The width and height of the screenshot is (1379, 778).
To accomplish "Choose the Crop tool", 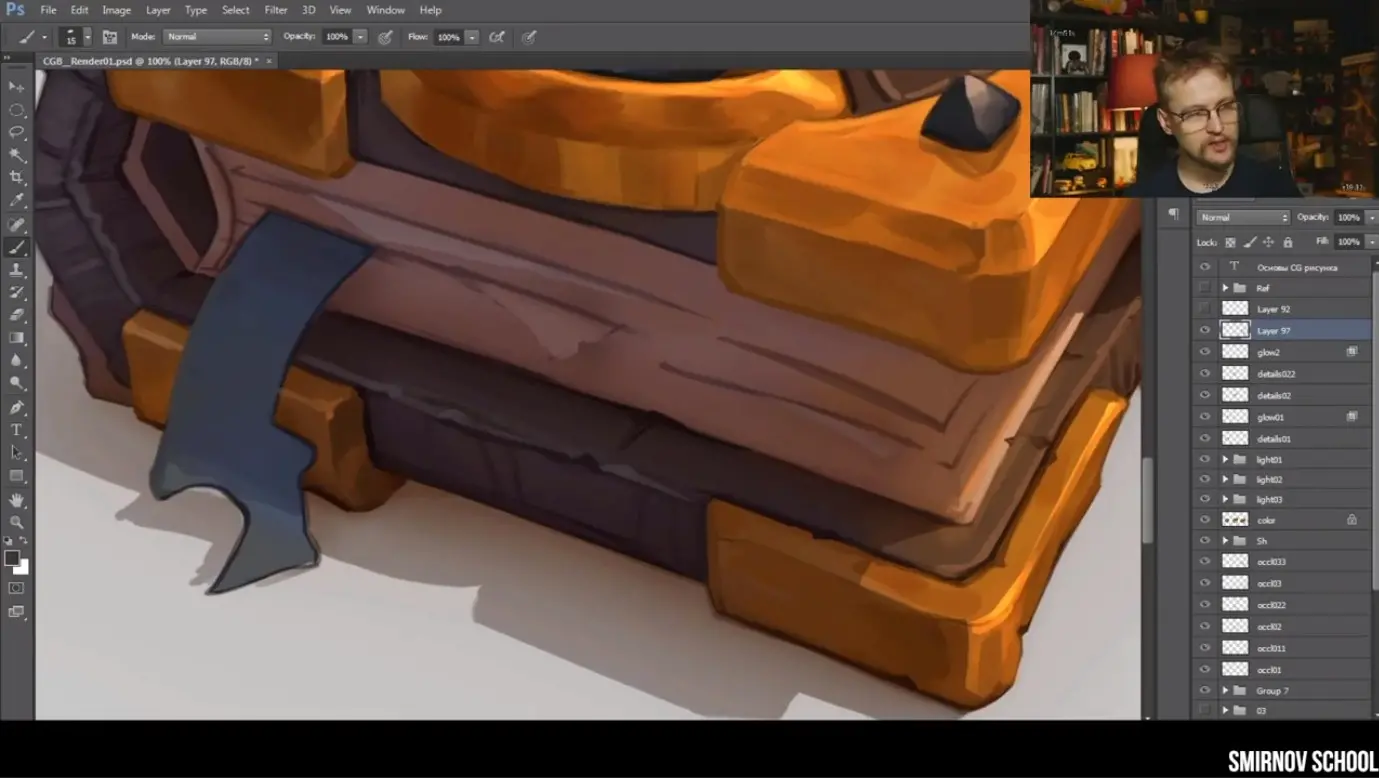I will coord(17,178).
